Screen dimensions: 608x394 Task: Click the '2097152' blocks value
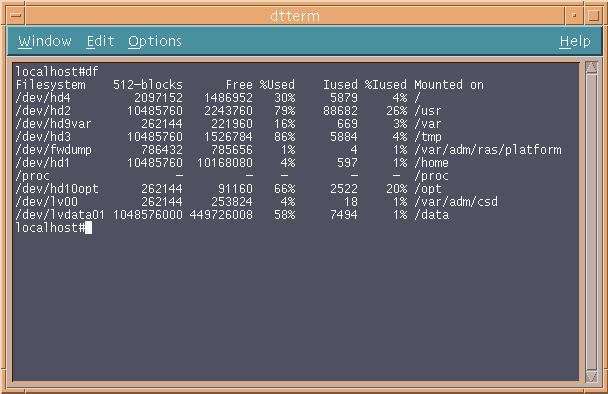coord(158,98)
